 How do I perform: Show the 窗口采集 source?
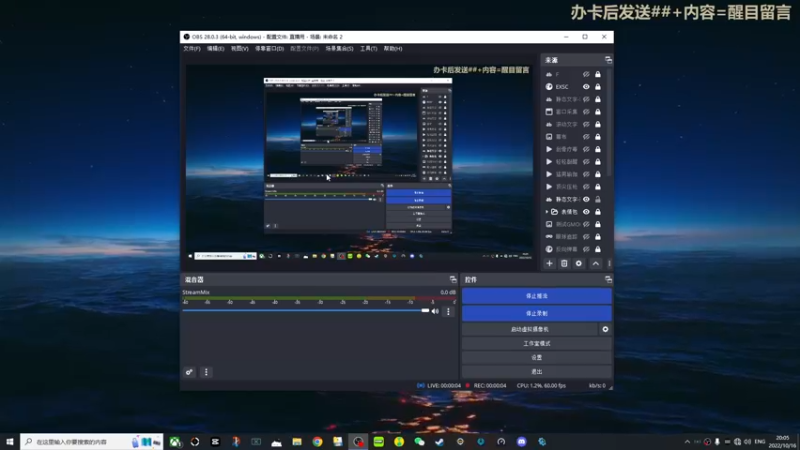pos(586,112)
